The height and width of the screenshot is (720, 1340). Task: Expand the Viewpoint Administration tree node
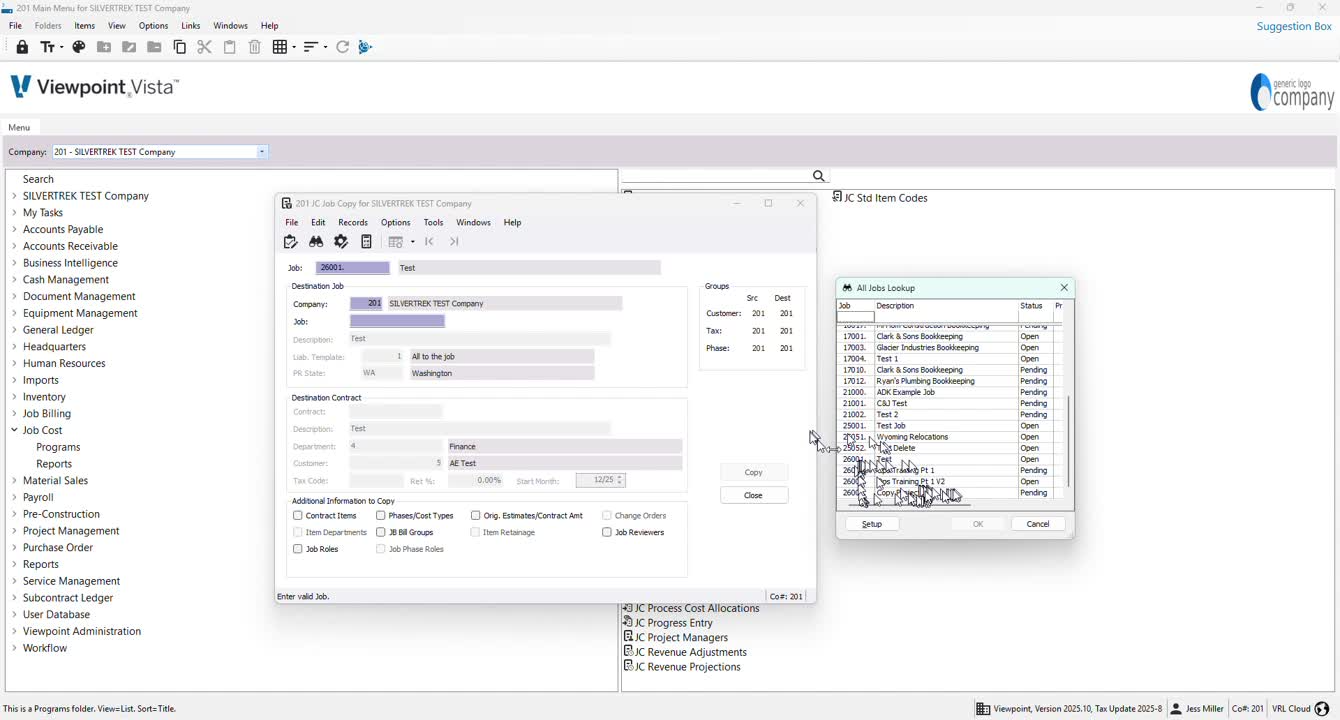pyautogui.click(x=14, y=631)
